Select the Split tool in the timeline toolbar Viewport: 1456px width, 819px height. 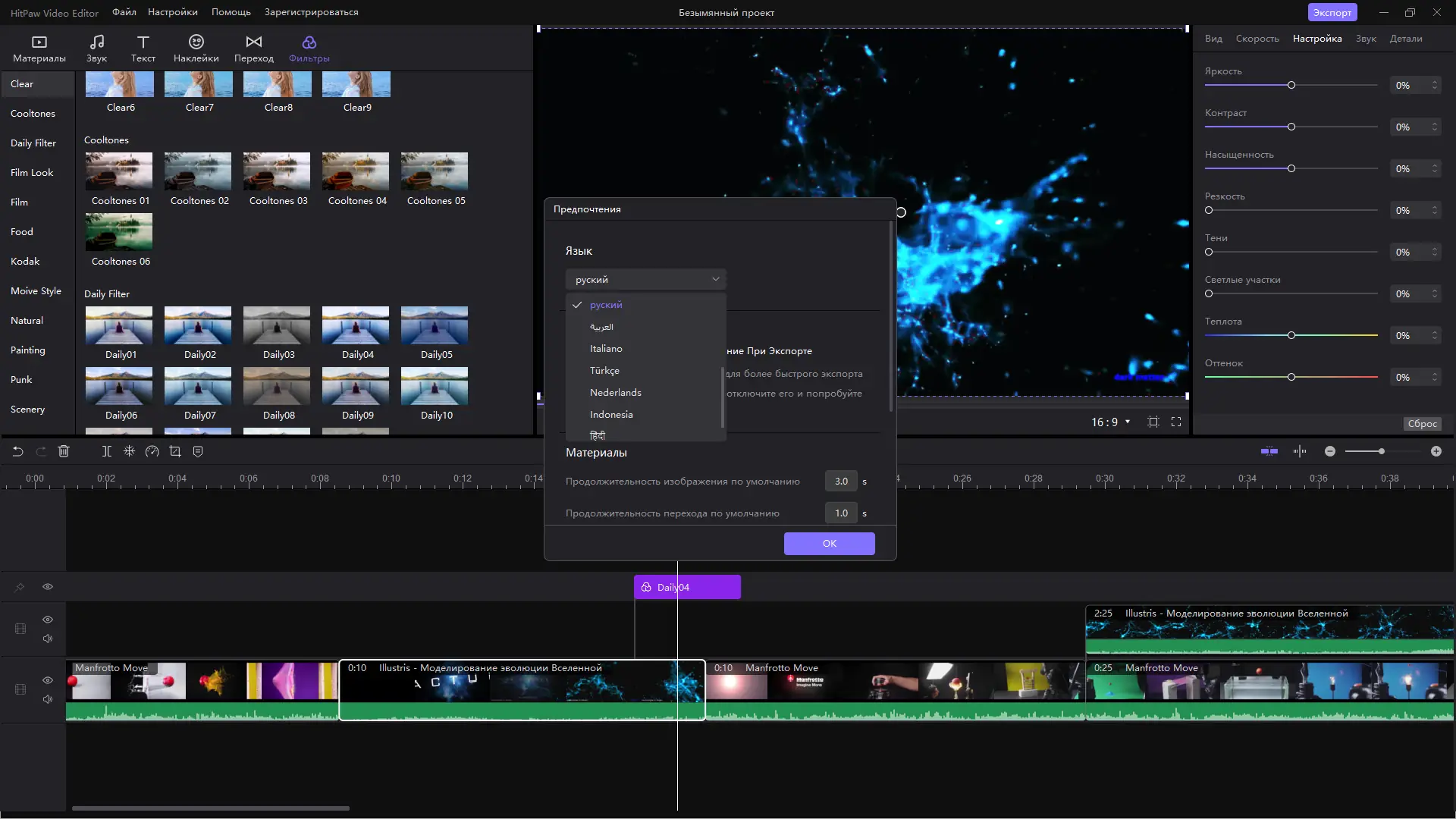click(x=106, y=451)
